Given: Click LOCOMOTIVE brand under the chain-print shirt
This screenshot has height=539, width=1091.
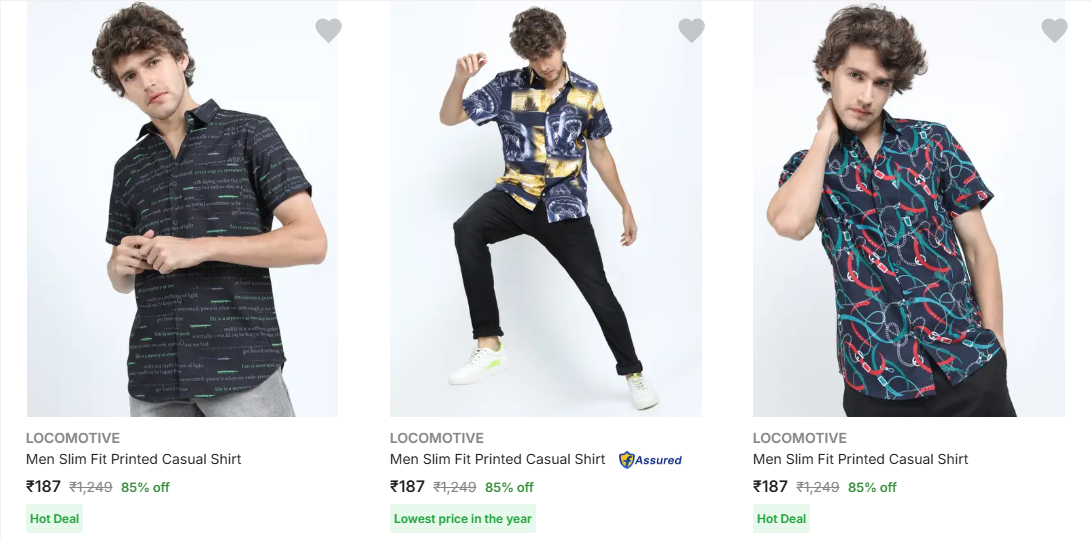Looking at the screenshot, I should click(x=799, y=438).
